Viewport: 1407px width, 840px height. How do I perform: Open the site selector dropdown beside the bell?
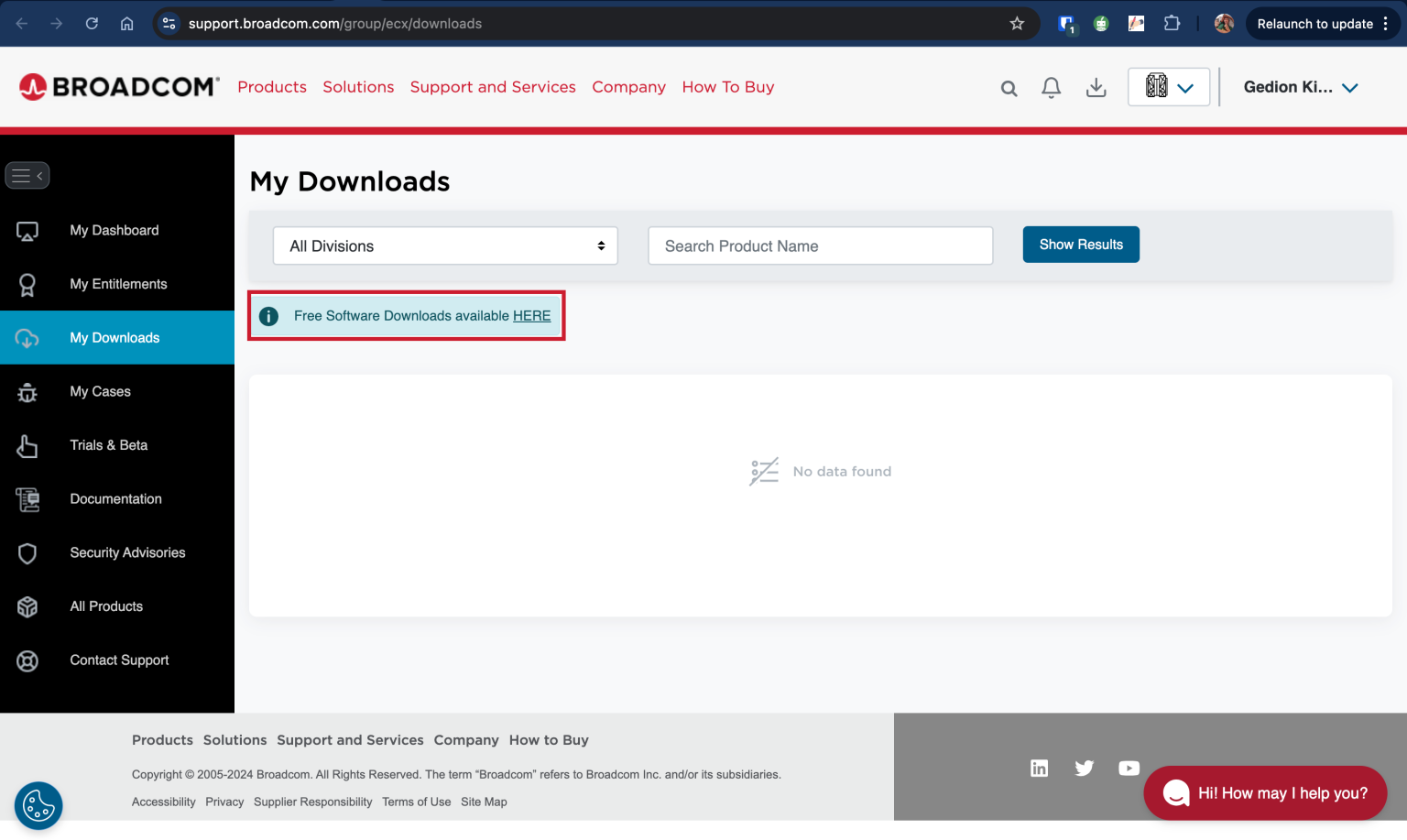1168,86
